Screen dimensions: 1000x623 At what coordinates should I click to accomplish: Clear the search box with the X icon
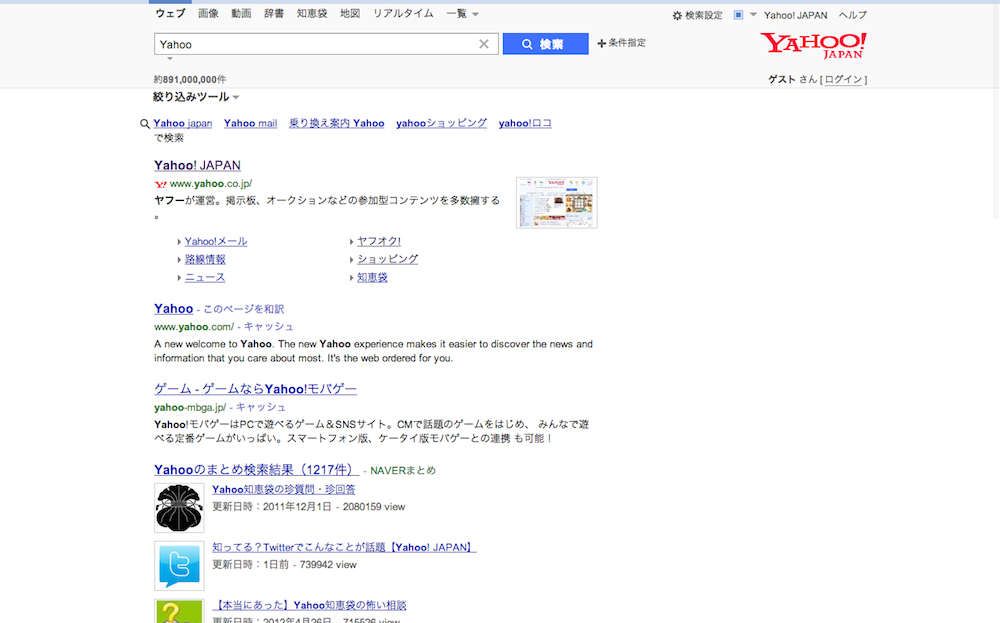pyautogui.click(x=484, y=44)
